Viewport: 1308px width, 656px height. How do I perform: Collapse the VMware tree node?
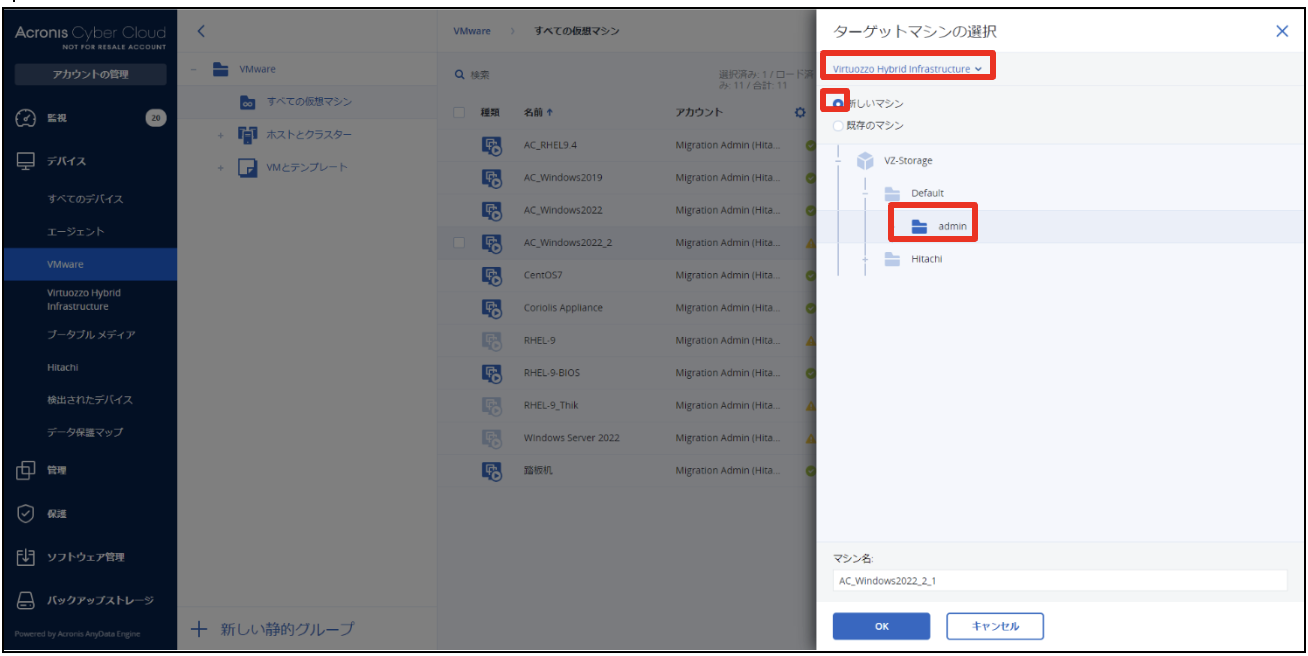coord(193,69)
